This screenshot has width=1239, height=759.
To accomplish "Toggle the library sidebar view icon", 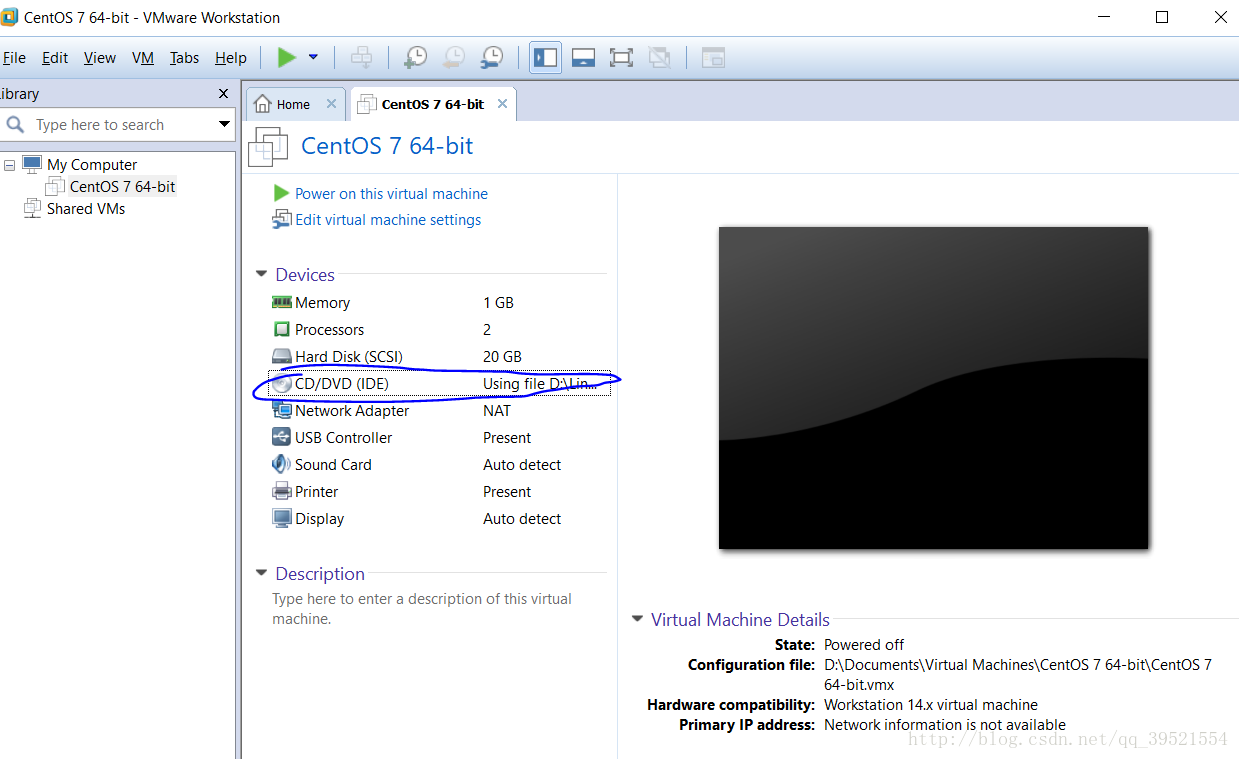I will (546, 57).
